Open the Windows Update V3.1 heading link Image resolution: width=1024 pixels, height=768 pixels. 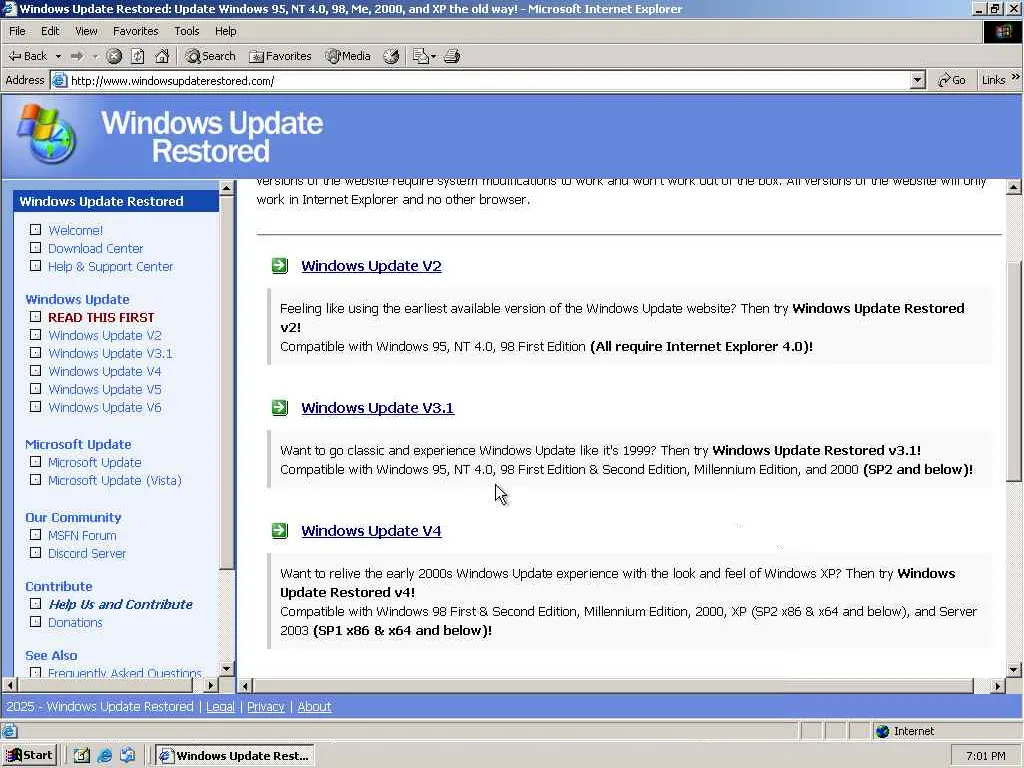click(x=377, y=408)
